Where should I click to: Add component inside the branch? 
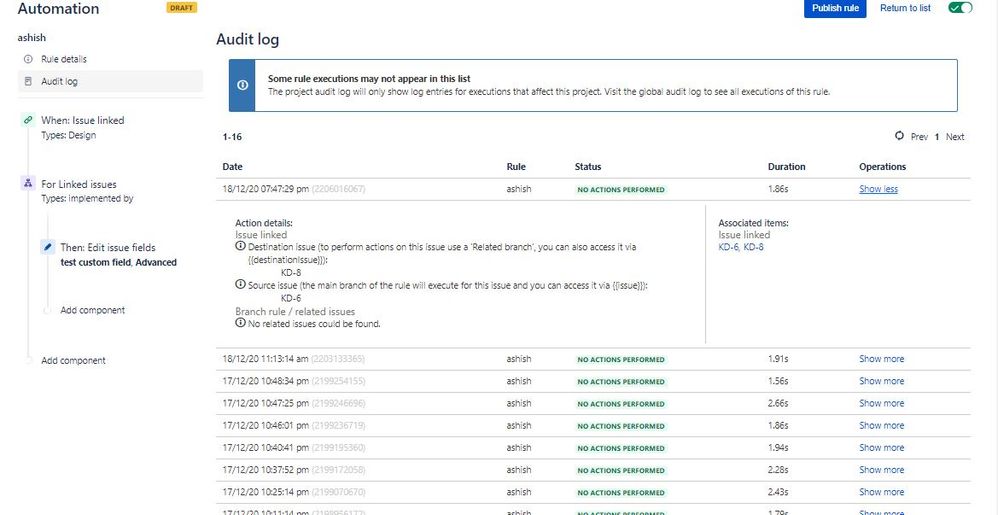(92, 311)
